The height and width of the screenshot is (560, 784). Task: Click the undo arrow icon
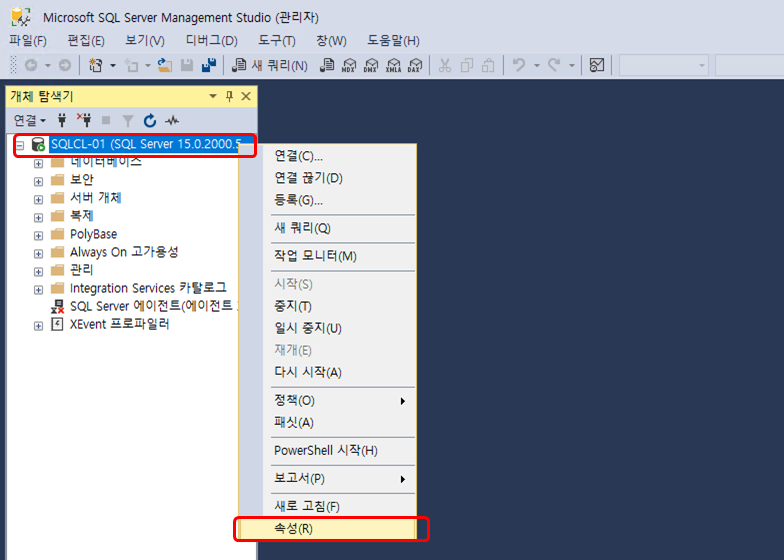[519, 65]
